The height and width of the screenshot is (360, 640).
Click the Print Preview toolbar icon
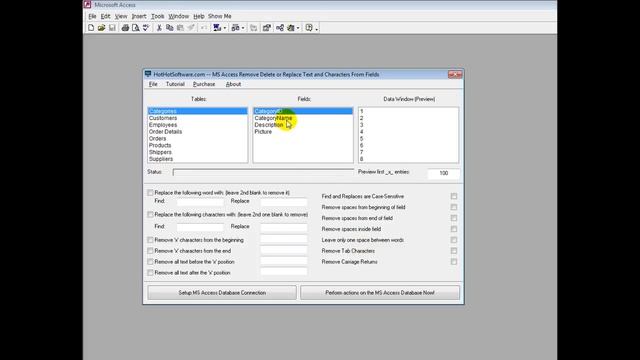136,28
